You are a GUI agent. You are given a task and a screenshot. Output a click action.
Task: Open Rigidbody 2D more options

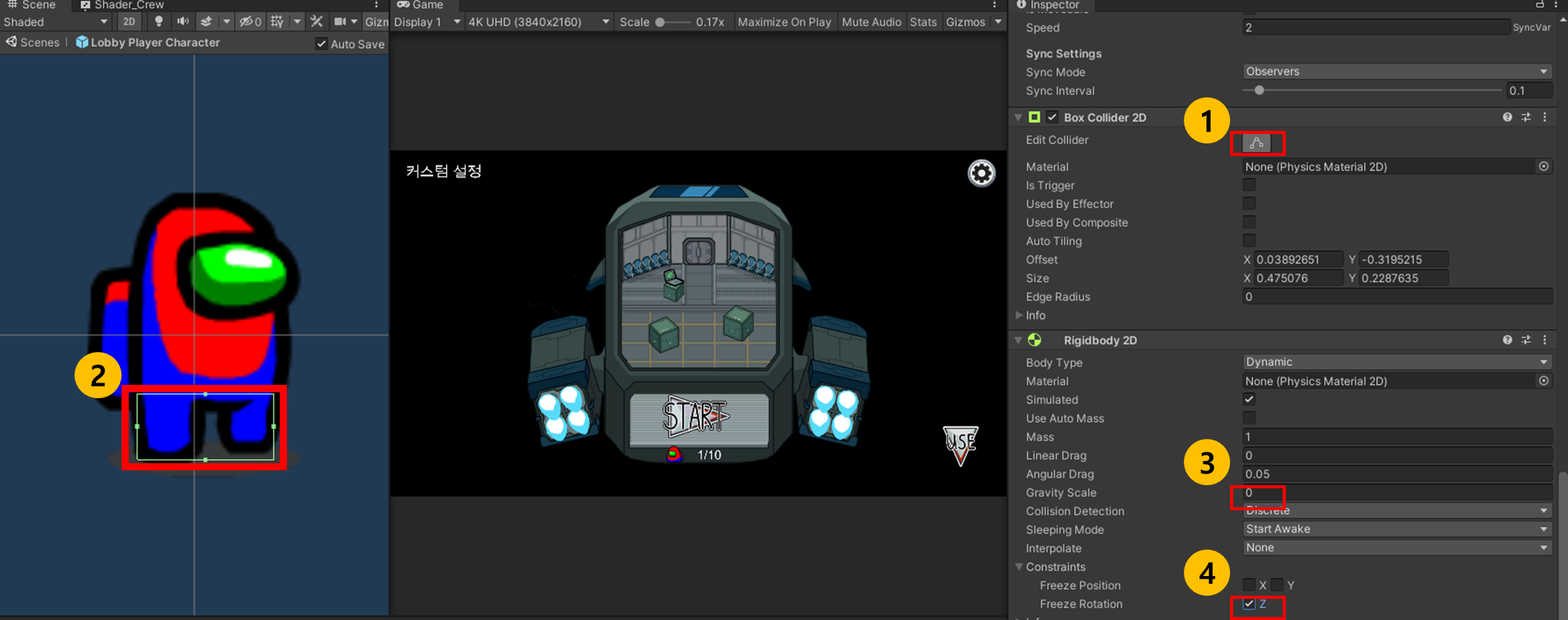coord(1544,340)
